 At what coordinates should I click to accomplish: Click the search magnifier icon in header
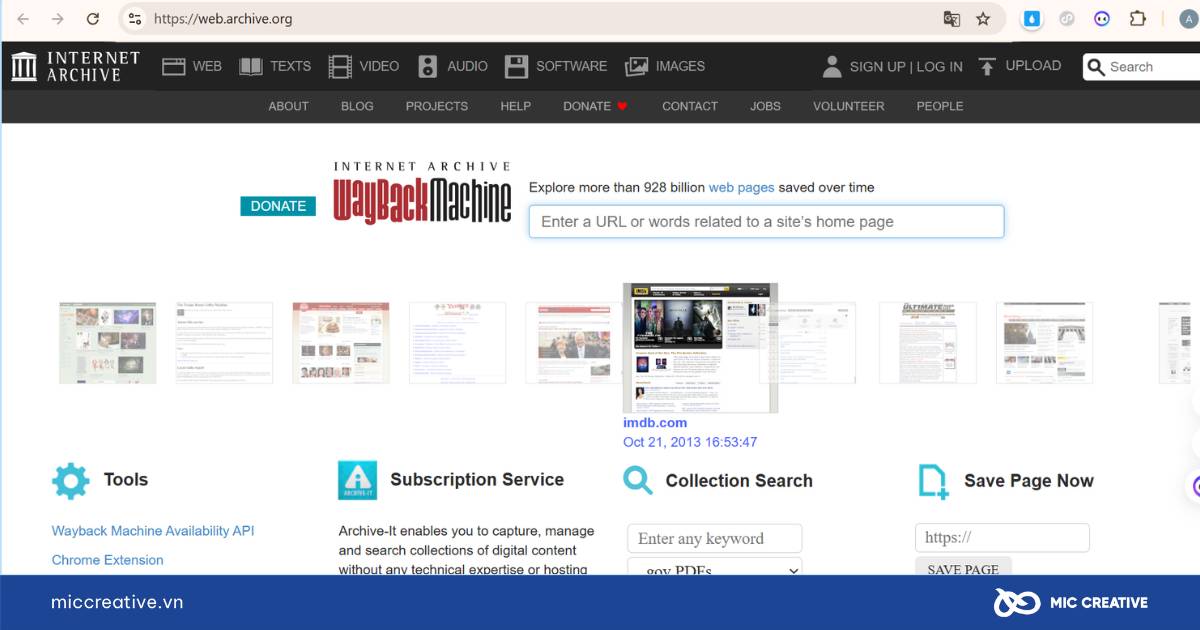[1097, 67]
